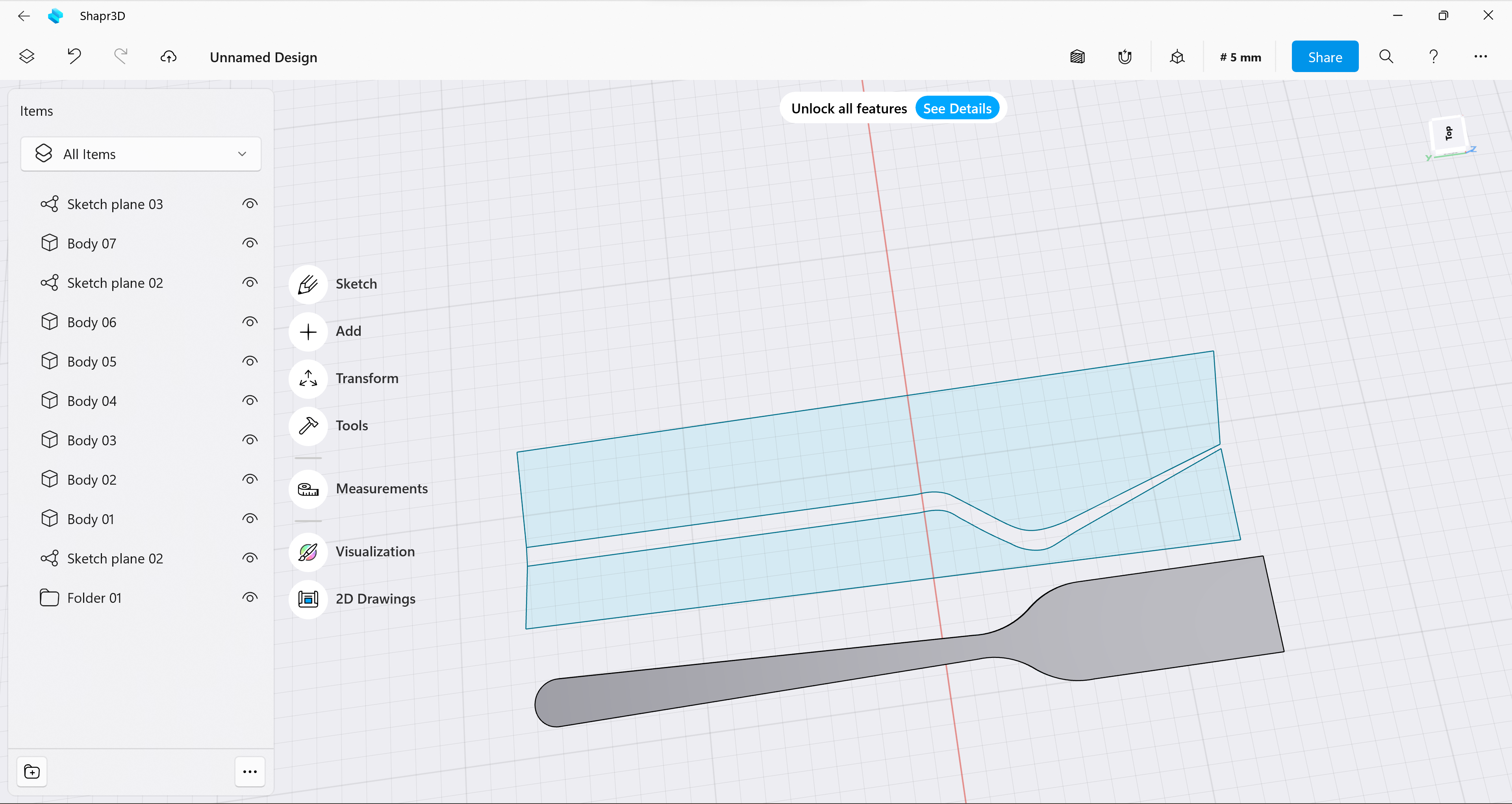
Task: Open the Add menu
Action: (x=308, y=332)
